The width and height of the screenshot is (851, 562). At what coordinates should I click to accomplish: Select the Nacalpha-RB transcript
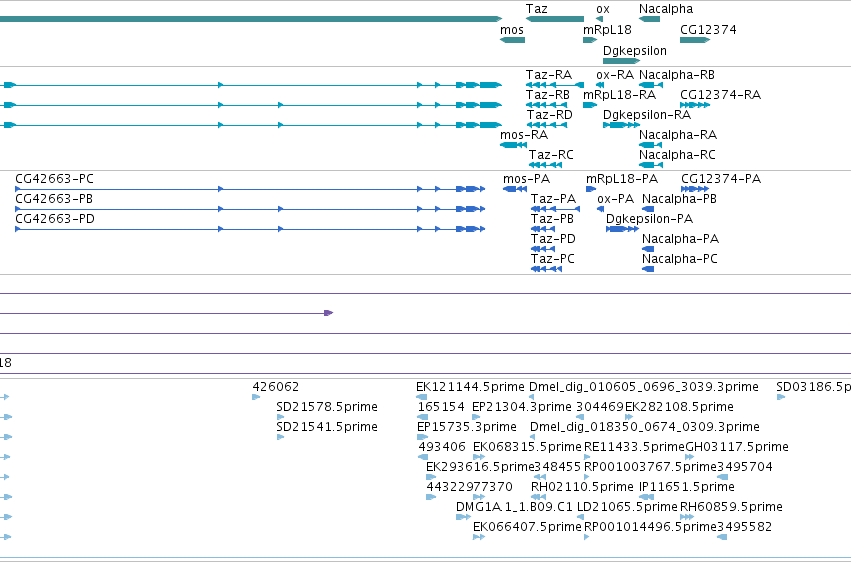[x=651, y=85]
